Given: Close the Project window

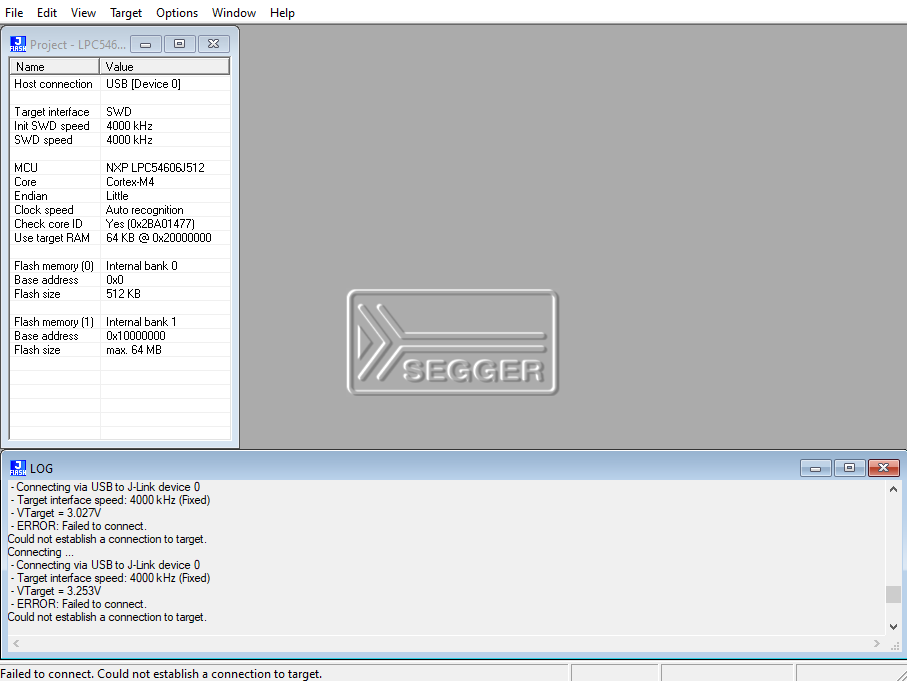Looking at the screenshot, I should pyautogui.click(x=213, y=44).
